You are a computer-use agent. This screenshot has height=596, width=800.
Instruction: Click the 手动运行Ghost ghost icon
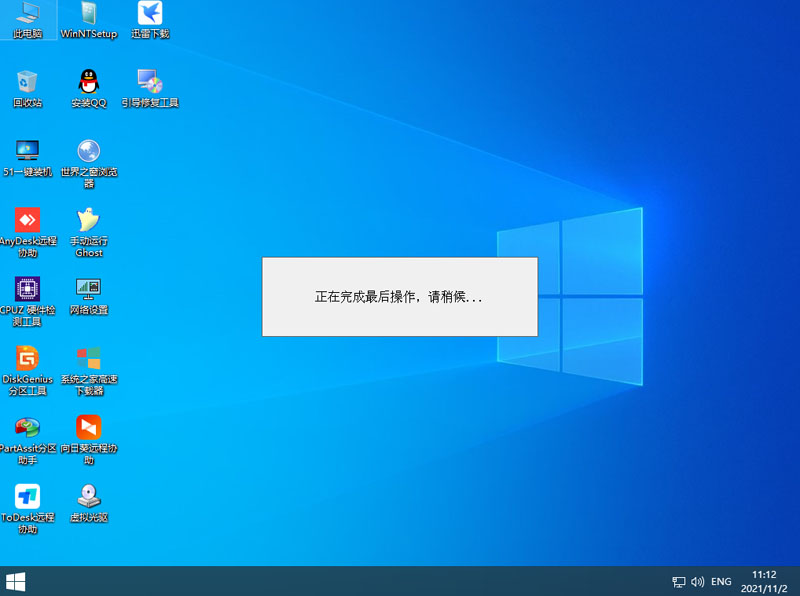89,220
